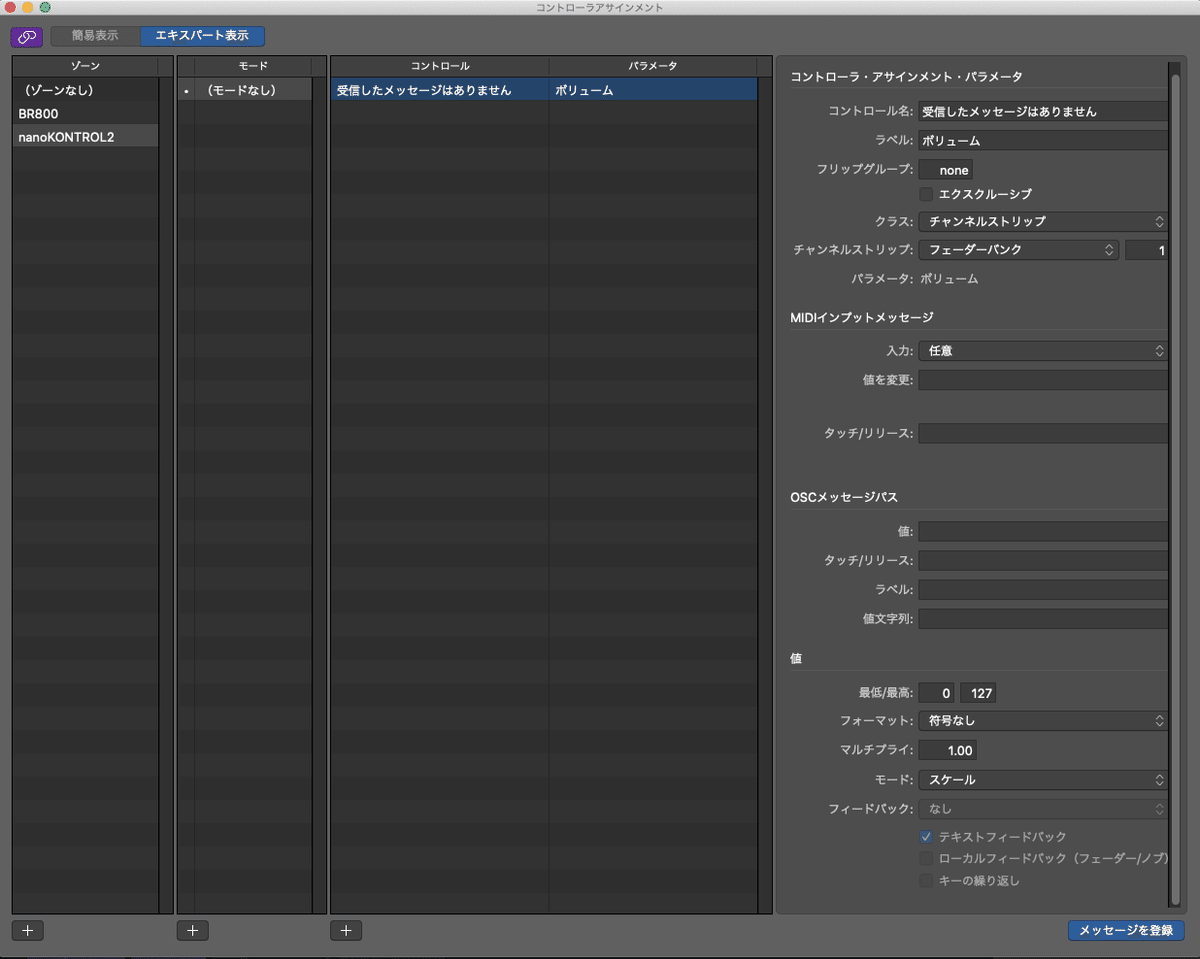Screen dimensions: 1200x959
Task: Uncheck テキストフィードバック checkbox
Action: pos(926,837)
